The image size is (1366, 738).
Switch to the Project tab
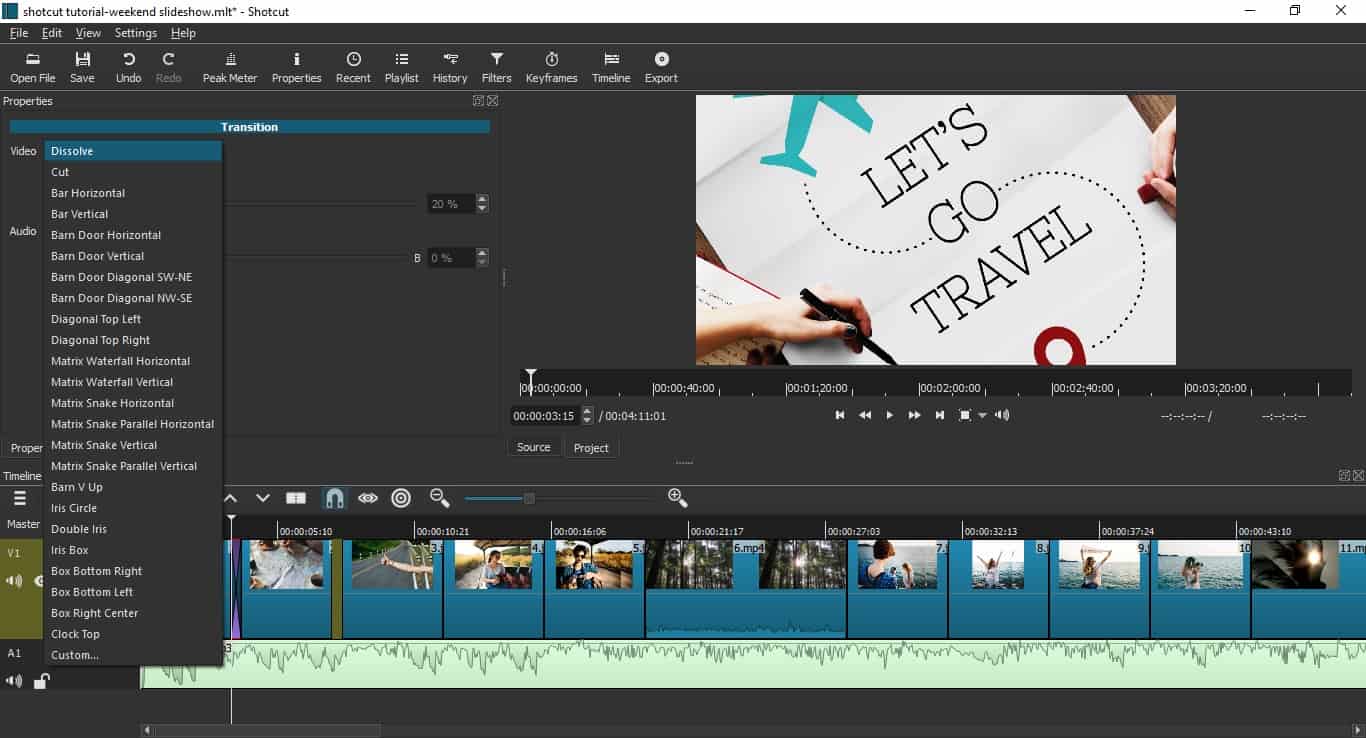point(591,447)
